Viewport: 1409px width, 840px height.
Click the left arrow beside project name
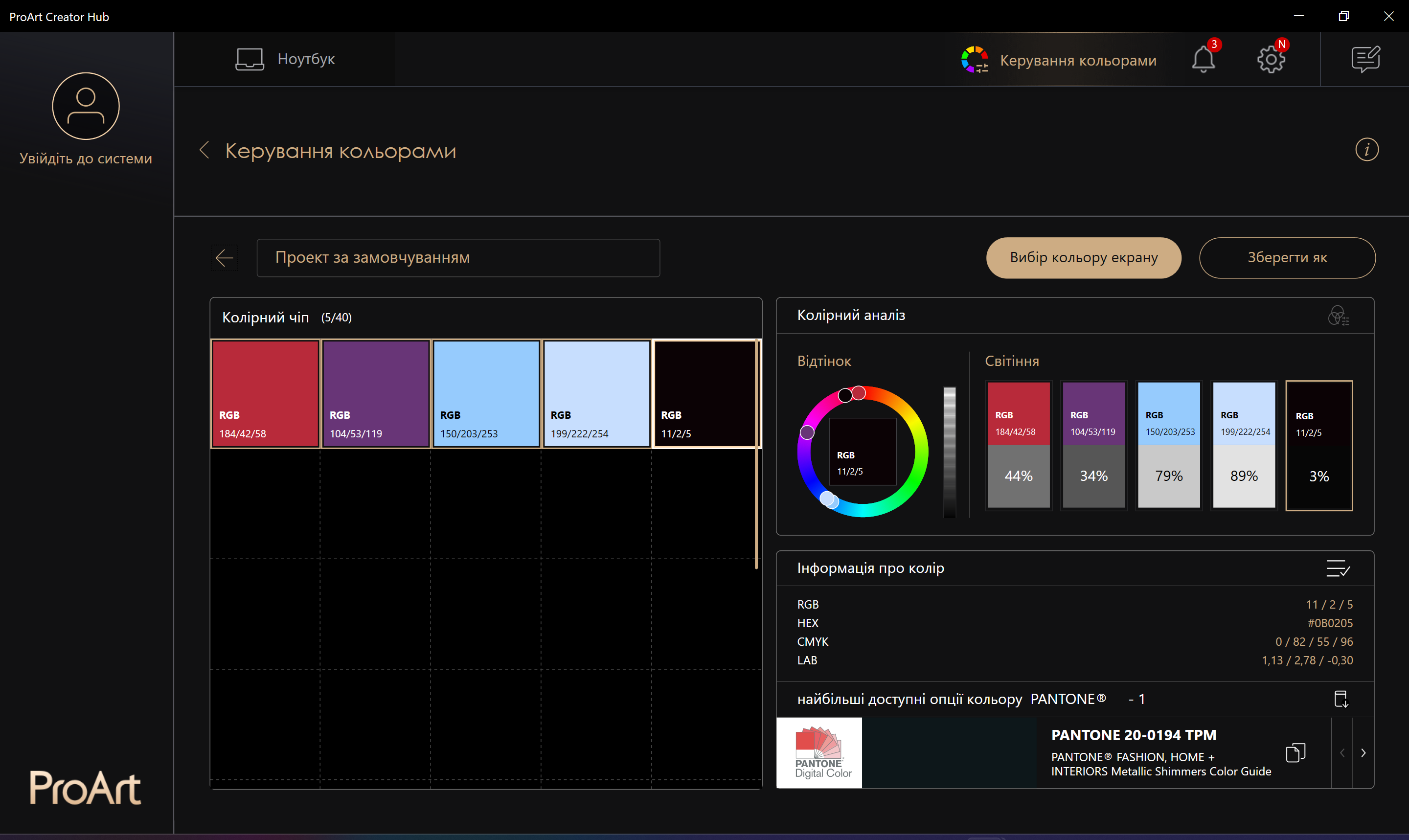click(x=224, y=258)
